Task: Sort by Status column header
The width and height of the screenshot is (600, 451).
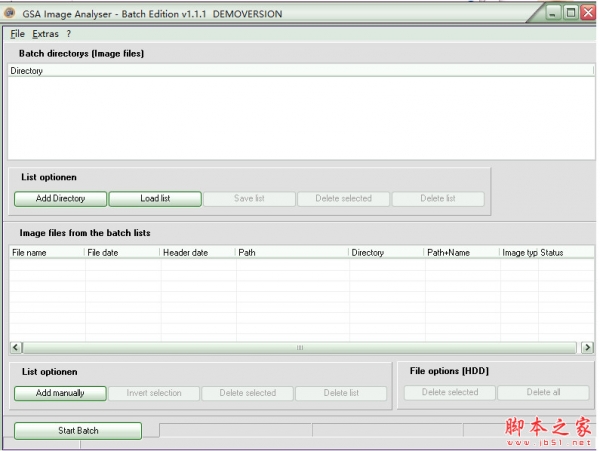Action: (566, 252)
